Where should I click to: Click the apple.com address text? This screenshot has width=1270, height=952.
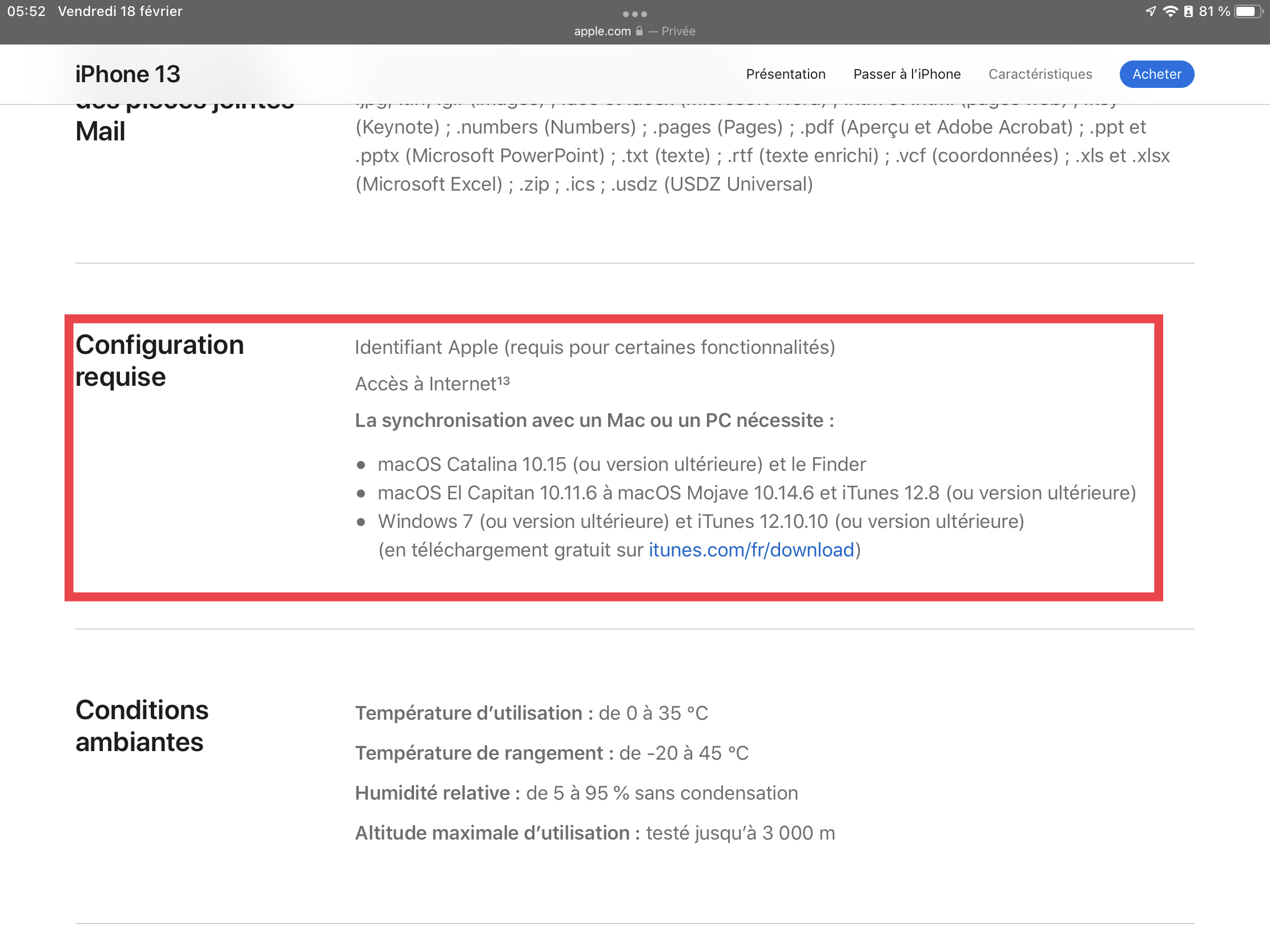[602, 31]
